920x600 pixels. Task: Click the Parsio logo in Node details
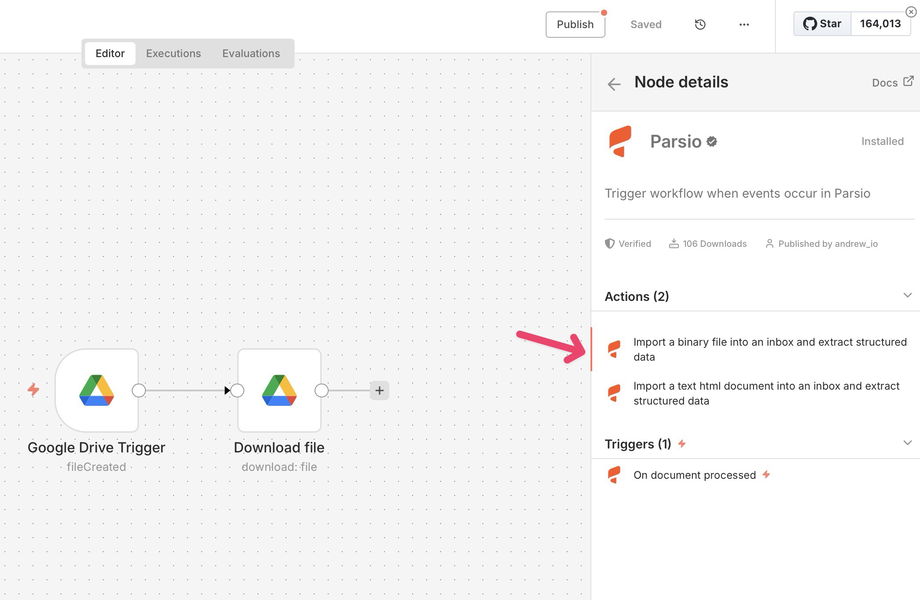(x=620, y=142)
